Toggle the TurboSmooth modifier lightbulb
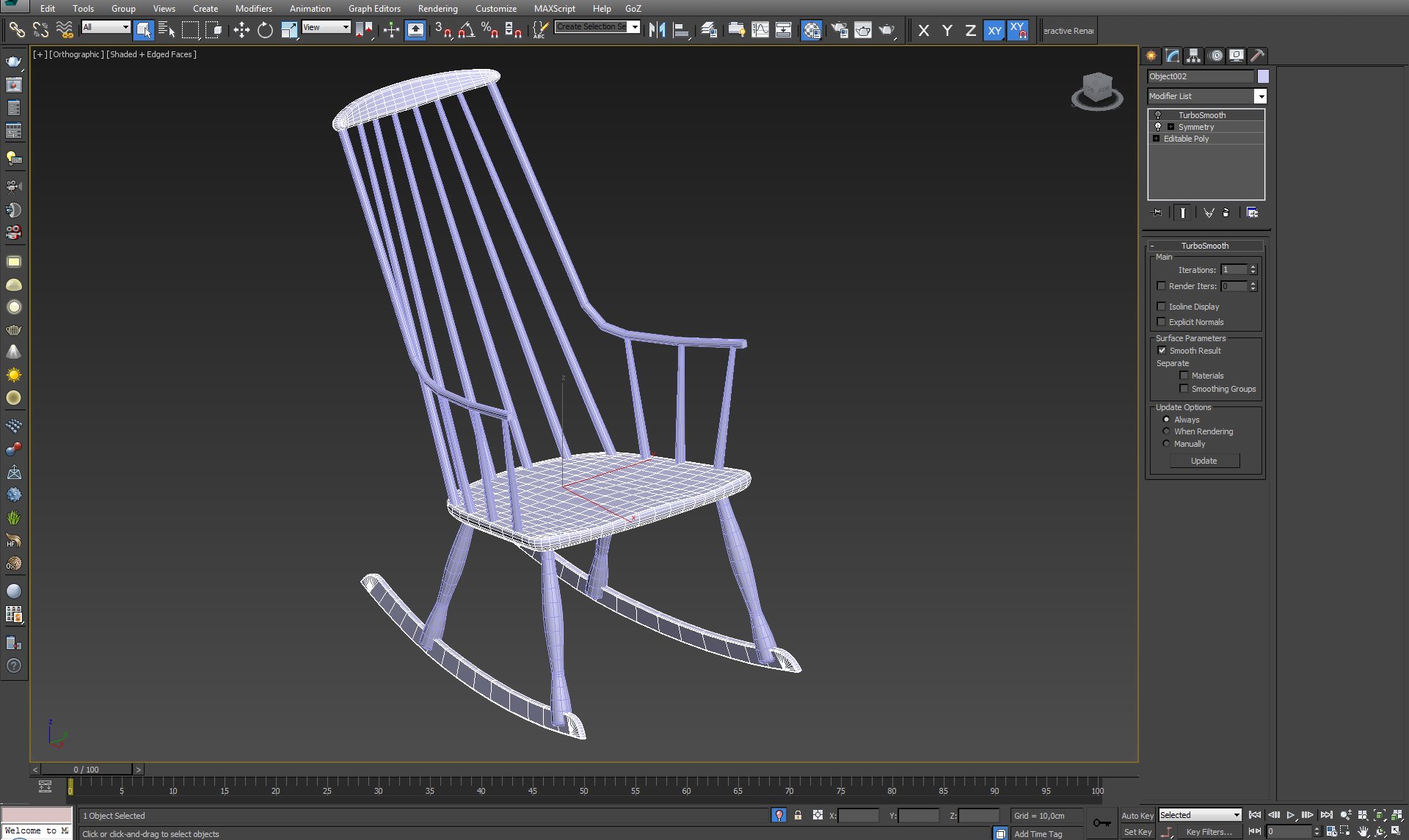The width and height of the screenshot is (1409, 840). (x=1158, y=115)
